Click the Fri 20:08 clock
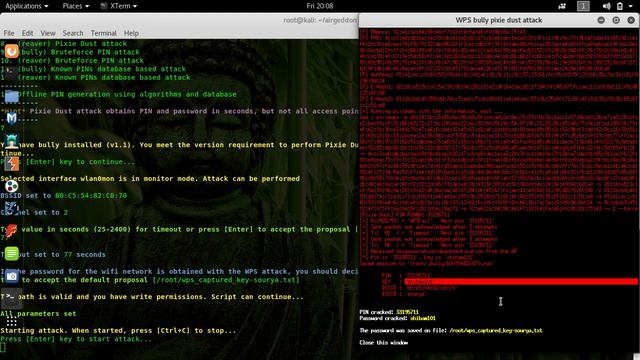This screenshot has width=640, height=360. tap(320, 6)
